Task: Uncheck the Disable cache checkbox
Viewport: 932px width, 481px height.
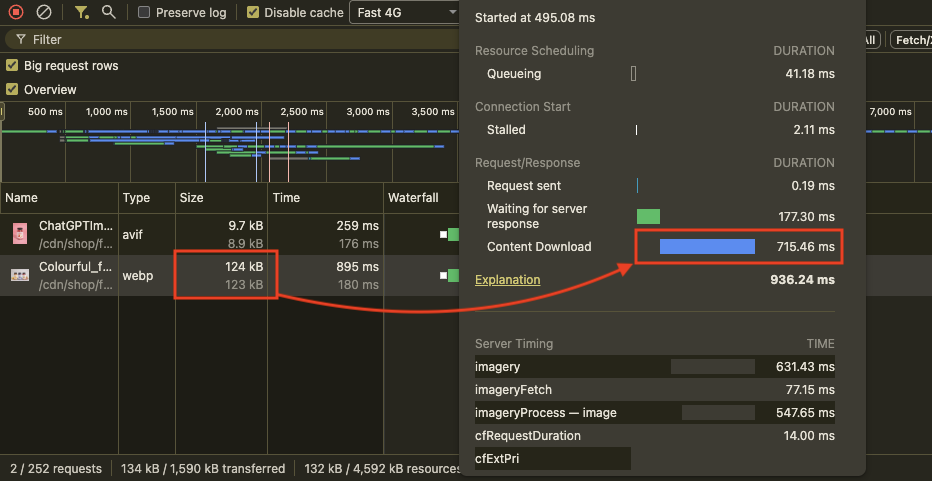Action: 253,13
